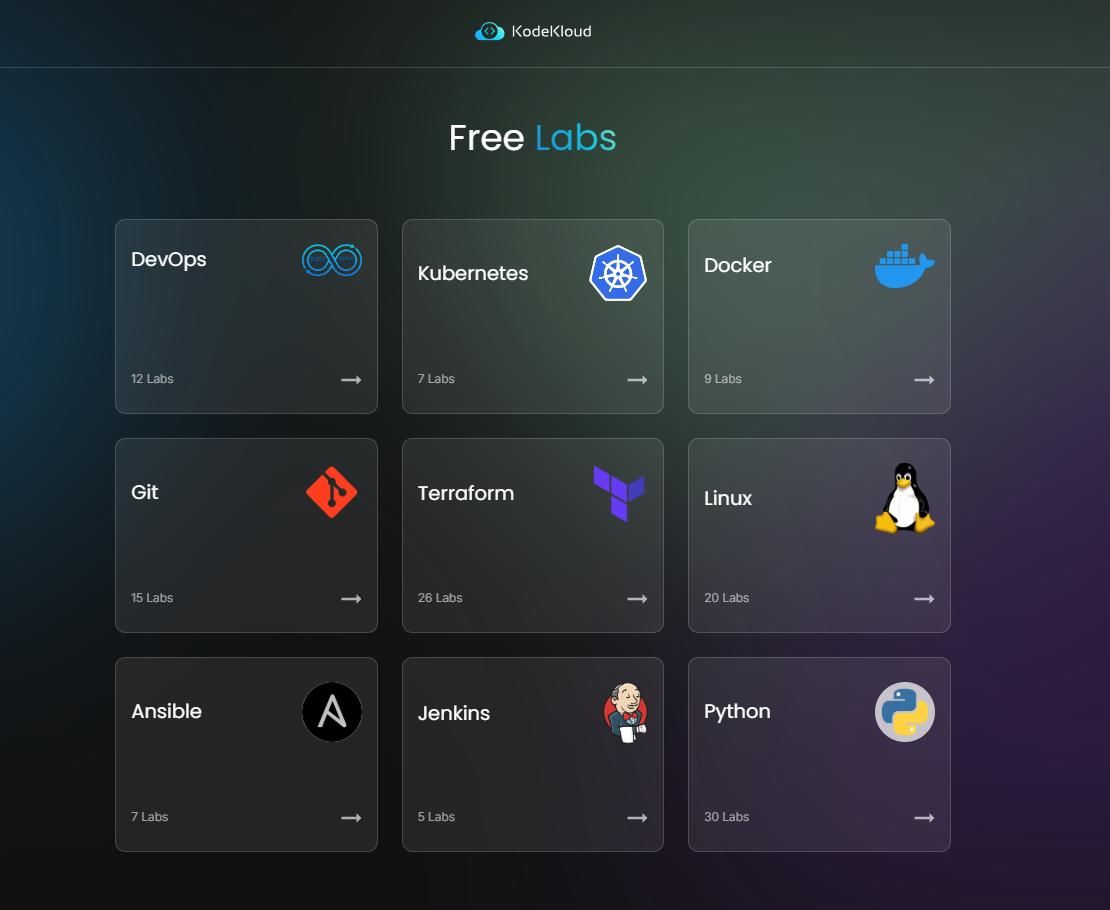The image size is (1110, 910).
Task: Click the Python logo icon
Action: (x=904, y=712)
